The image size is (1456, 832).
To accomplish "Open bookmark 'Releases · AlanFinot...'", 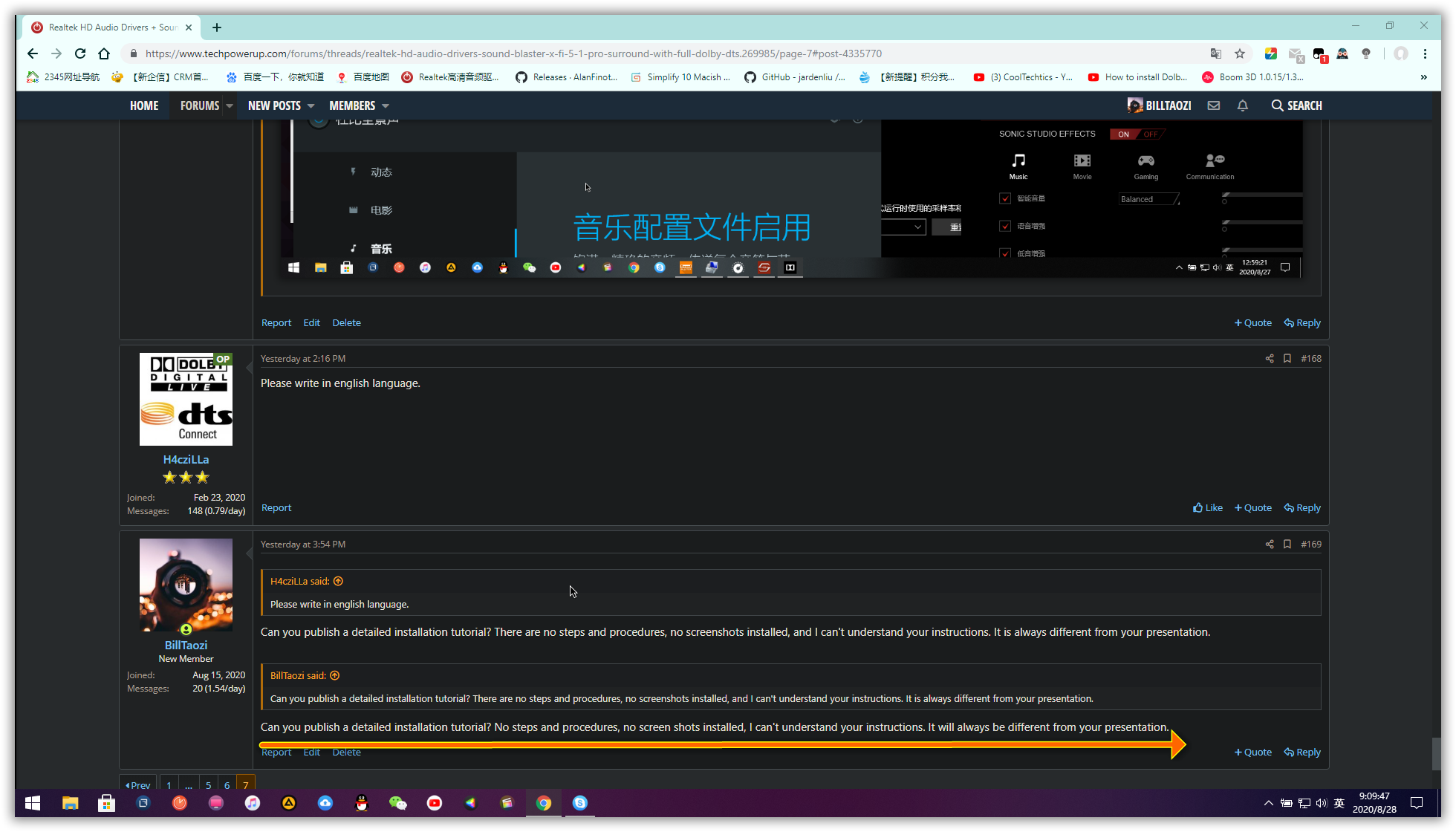I will (x=567, y=77).
